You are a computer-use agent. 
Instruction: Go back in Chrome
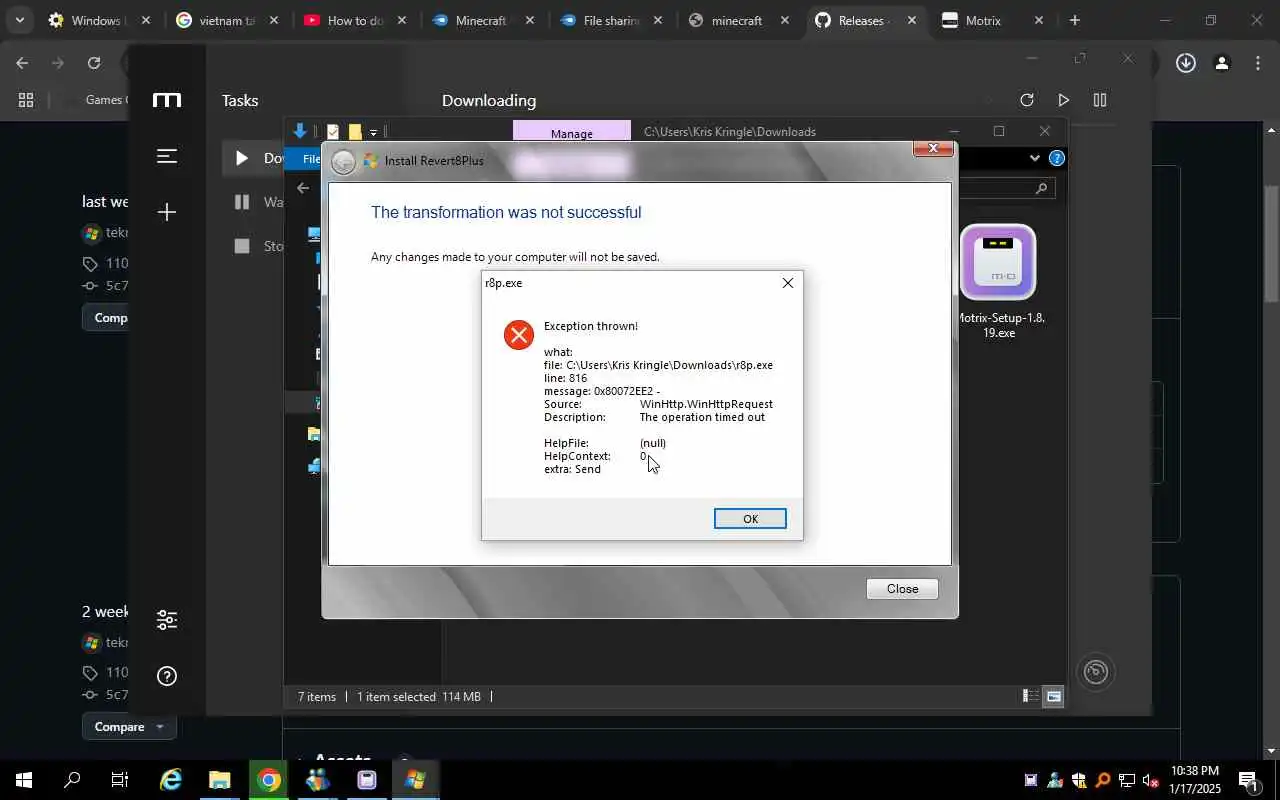point(22,63)
